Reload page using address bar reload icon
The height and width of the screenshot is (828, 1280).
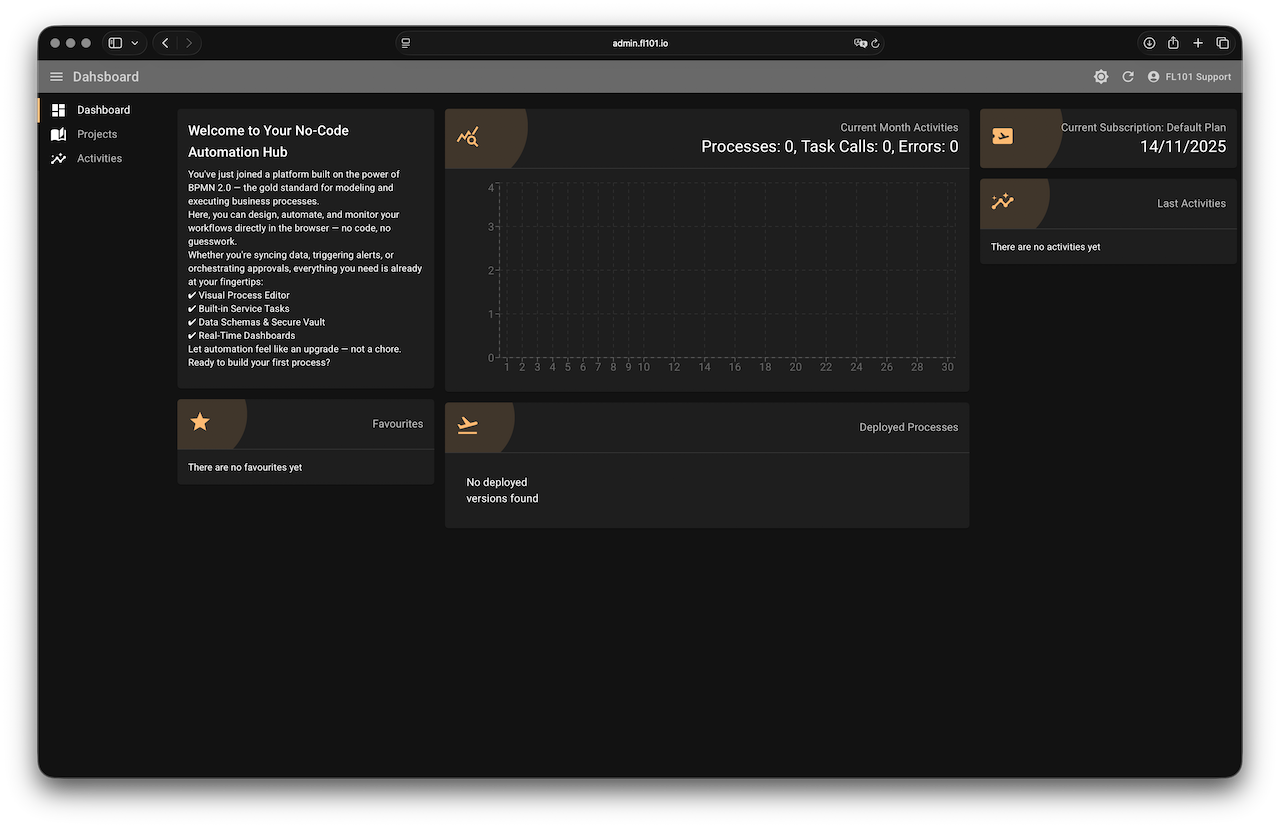point(875,43)
